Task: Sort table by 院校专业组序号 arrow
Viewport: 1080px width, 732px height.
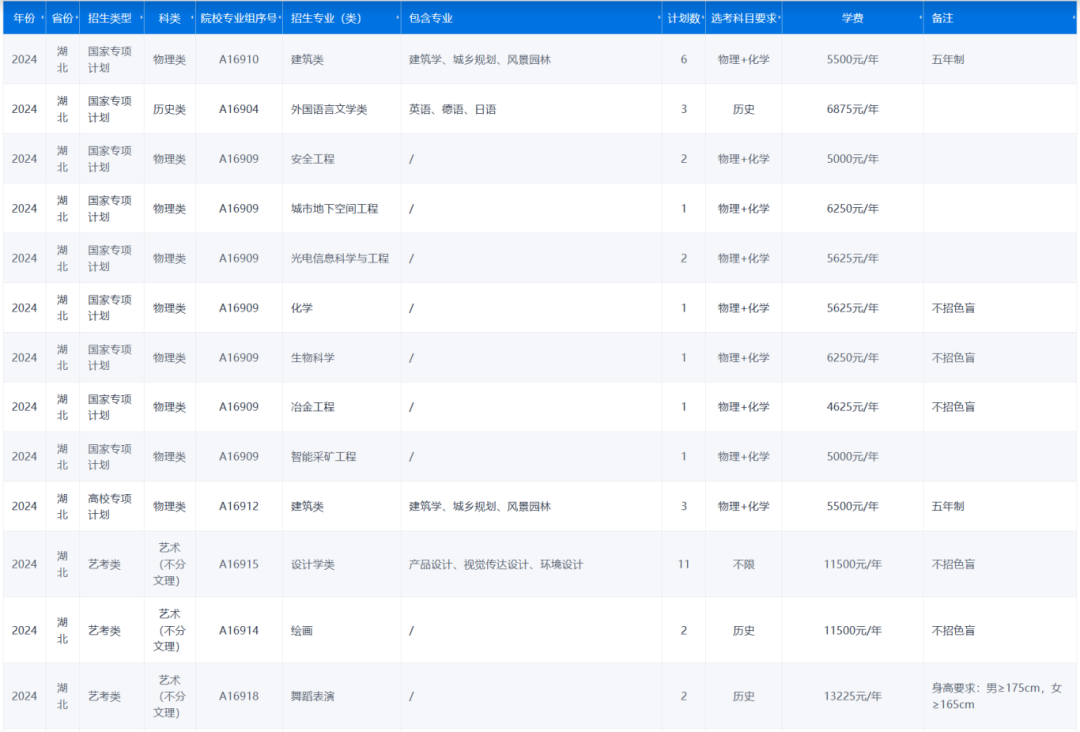Action: pyautogui.click(x=280, y=18)
